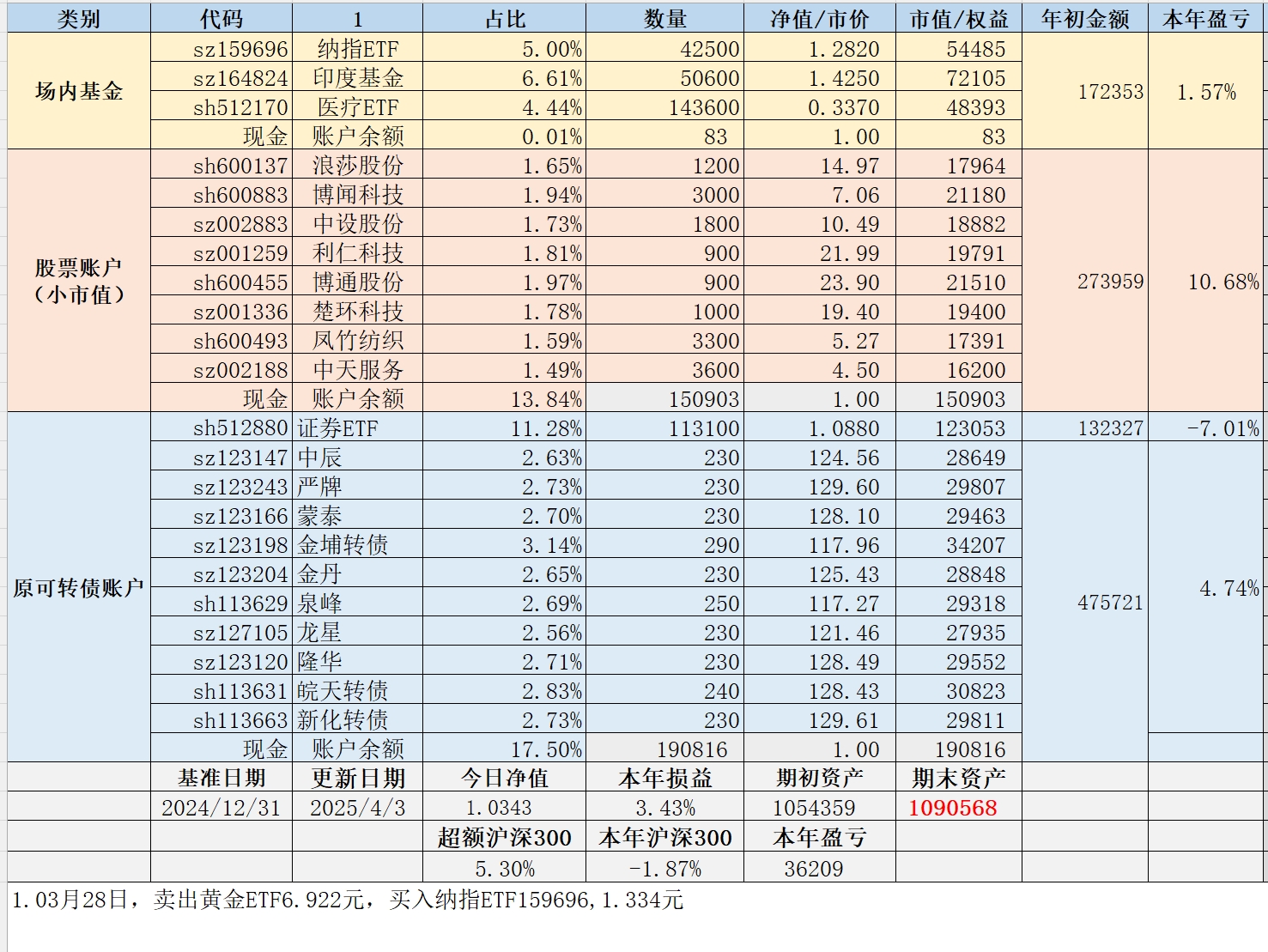
Task: Click the update date "2025/4/3"
Action: pos(358,808)
